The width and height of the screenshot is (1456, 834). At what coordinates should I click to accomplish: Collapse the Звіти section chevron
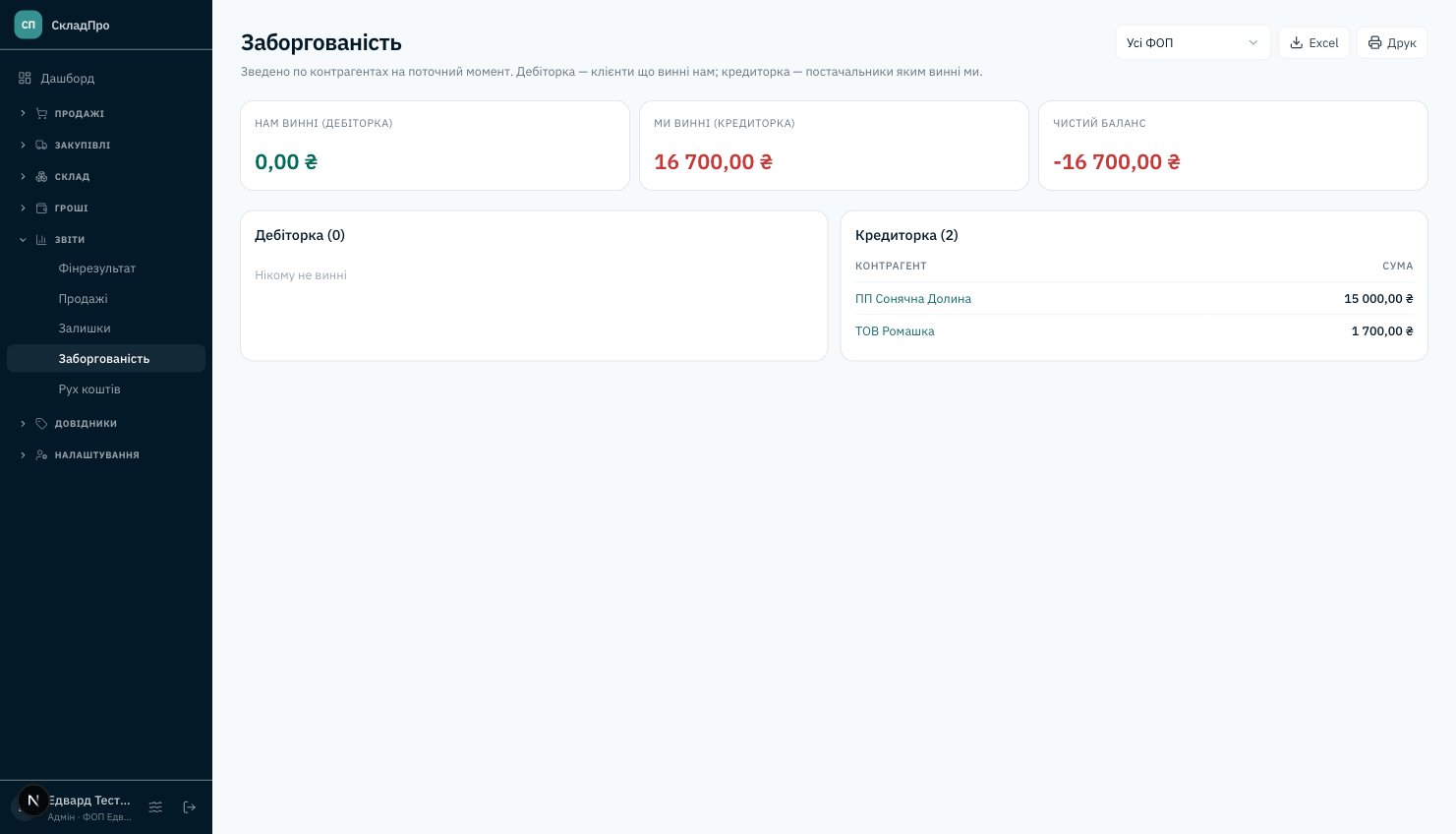click(x=23, y=239)
